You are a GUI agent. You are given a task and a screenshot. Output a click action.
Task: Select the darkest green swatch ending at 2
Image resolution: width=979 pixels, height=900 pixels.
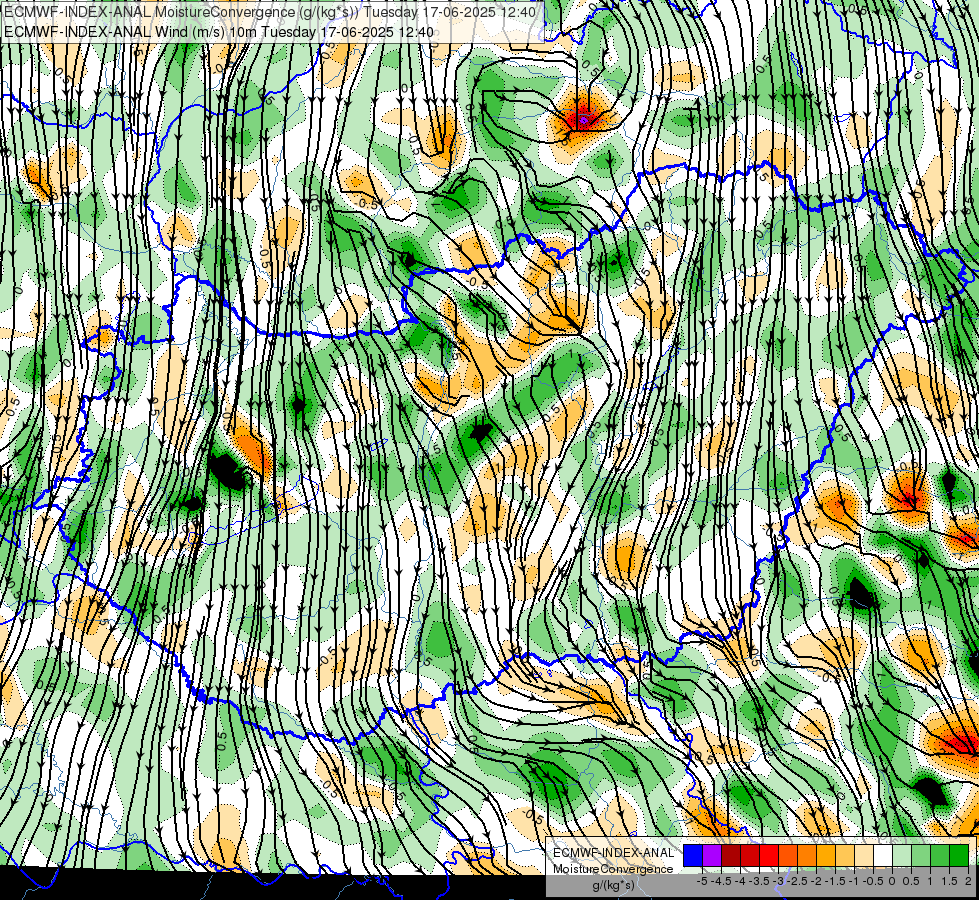coord(959,856)
